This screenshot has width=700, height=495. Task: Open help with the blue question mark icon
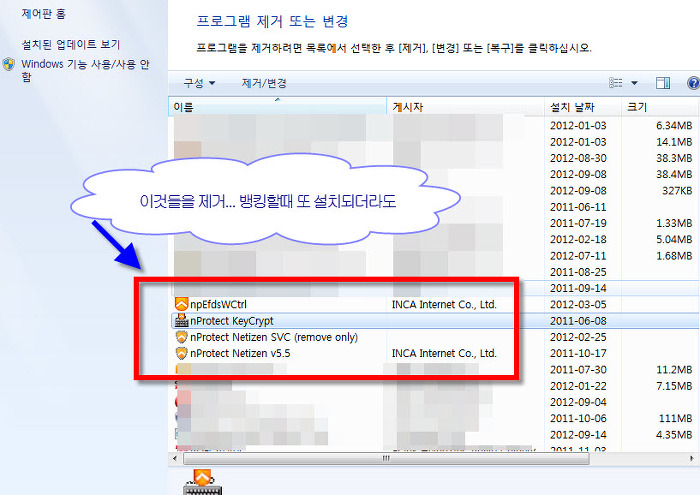(x=693, y=83)
